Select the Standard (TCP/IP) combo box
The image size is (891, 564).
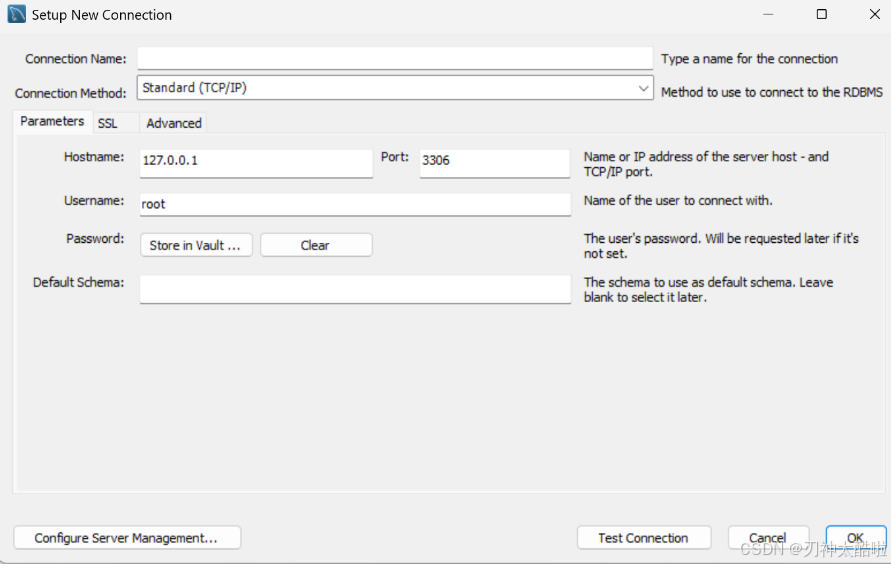point(395,88)
